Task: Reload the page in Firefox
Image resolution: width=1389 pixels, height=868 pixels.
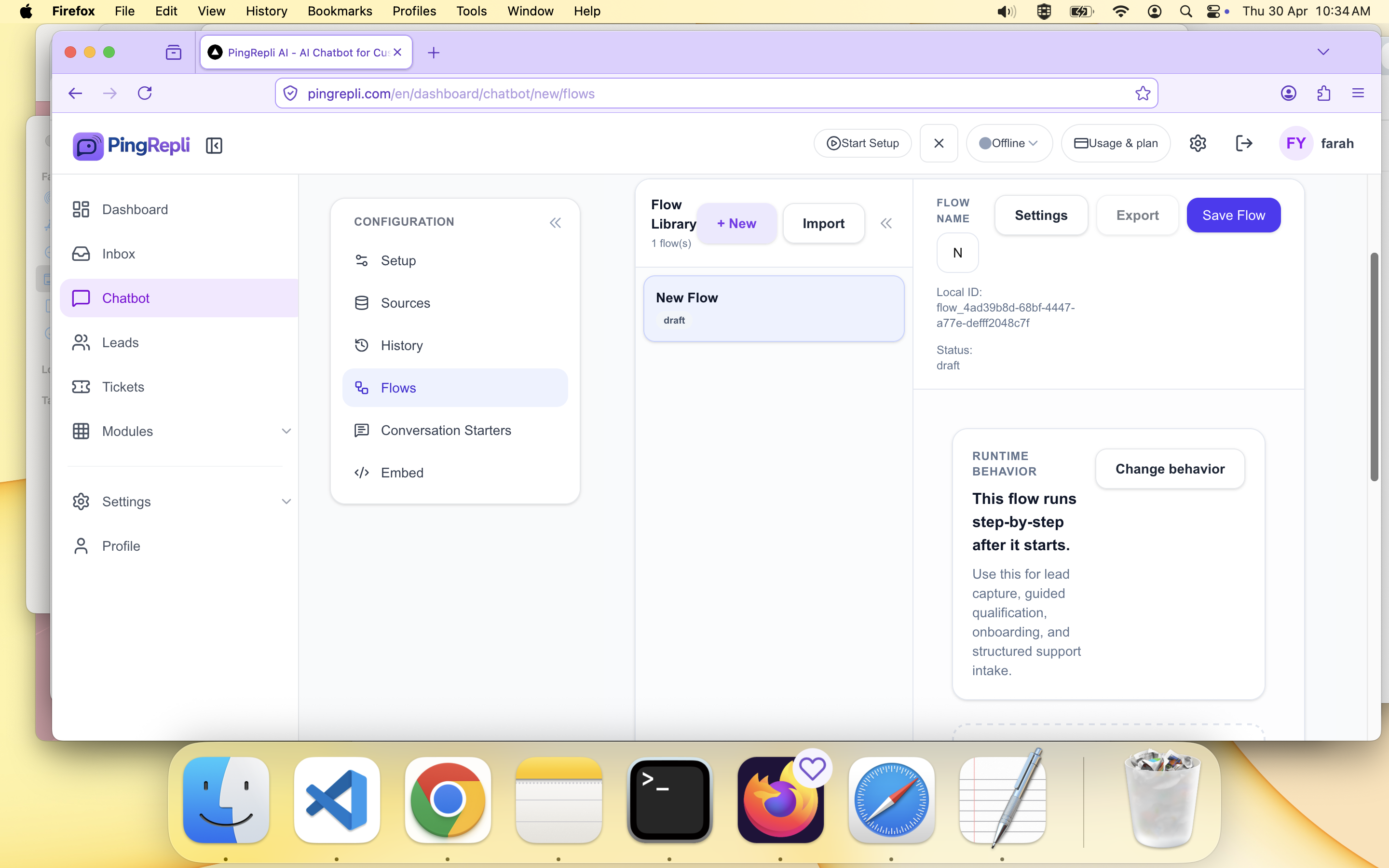Action: (145, 93)
